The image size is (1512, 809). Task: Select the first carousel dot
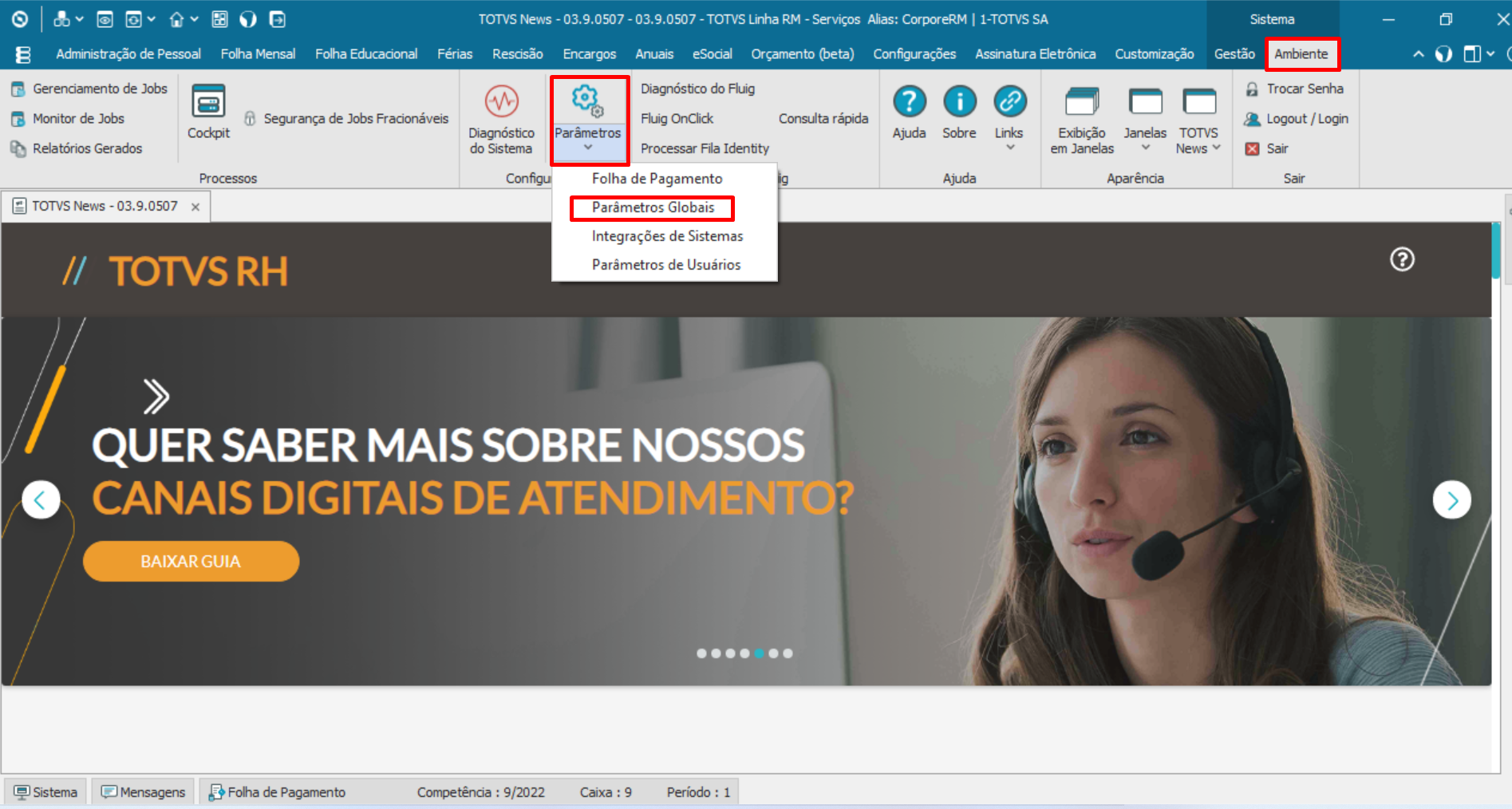coord(701,653)
